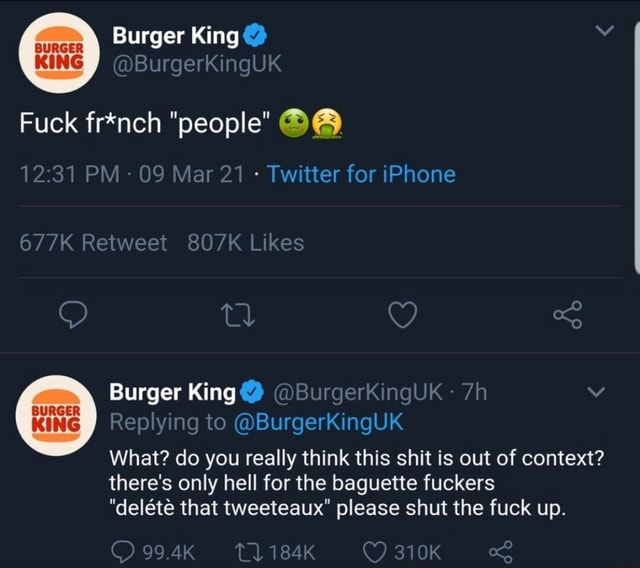Viewport: 640px width, 568px height.
Task: View the 807K Likes list
Action: (x=246, y=242)
